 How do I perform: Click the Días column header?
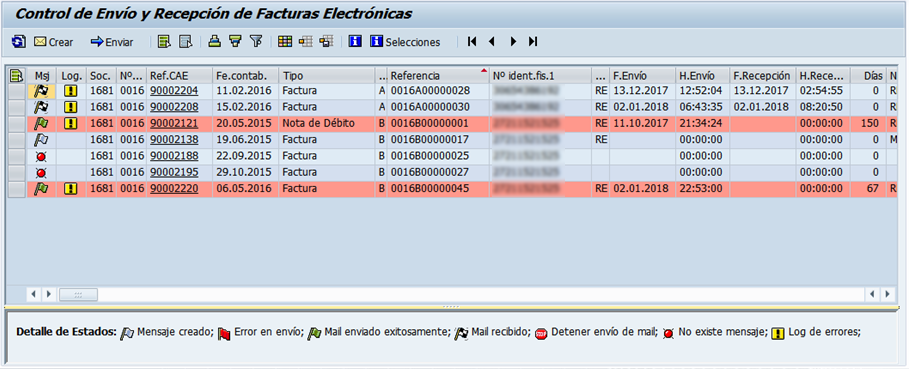pyautogui.click(x=868, y=75)
